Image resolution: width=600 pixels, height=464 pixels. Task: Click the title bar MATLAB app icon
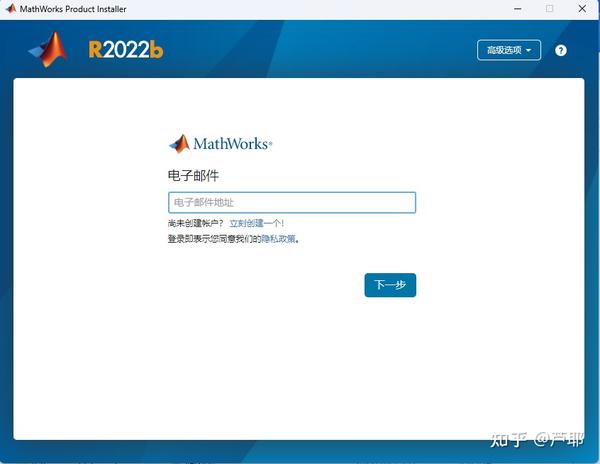pos(10,8)
